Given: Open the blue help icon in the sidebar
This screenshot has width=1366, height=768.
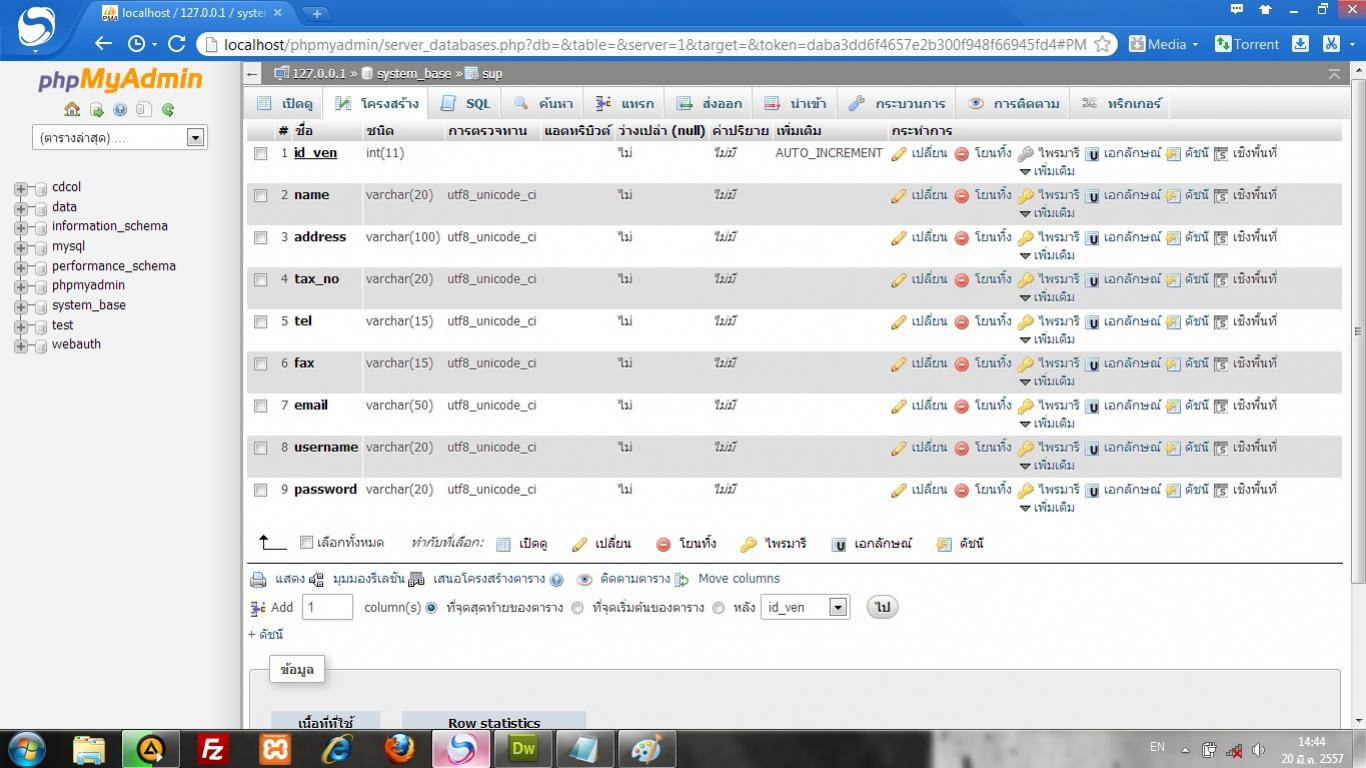Looking at the screenshot, I should [x=120, y=110].
